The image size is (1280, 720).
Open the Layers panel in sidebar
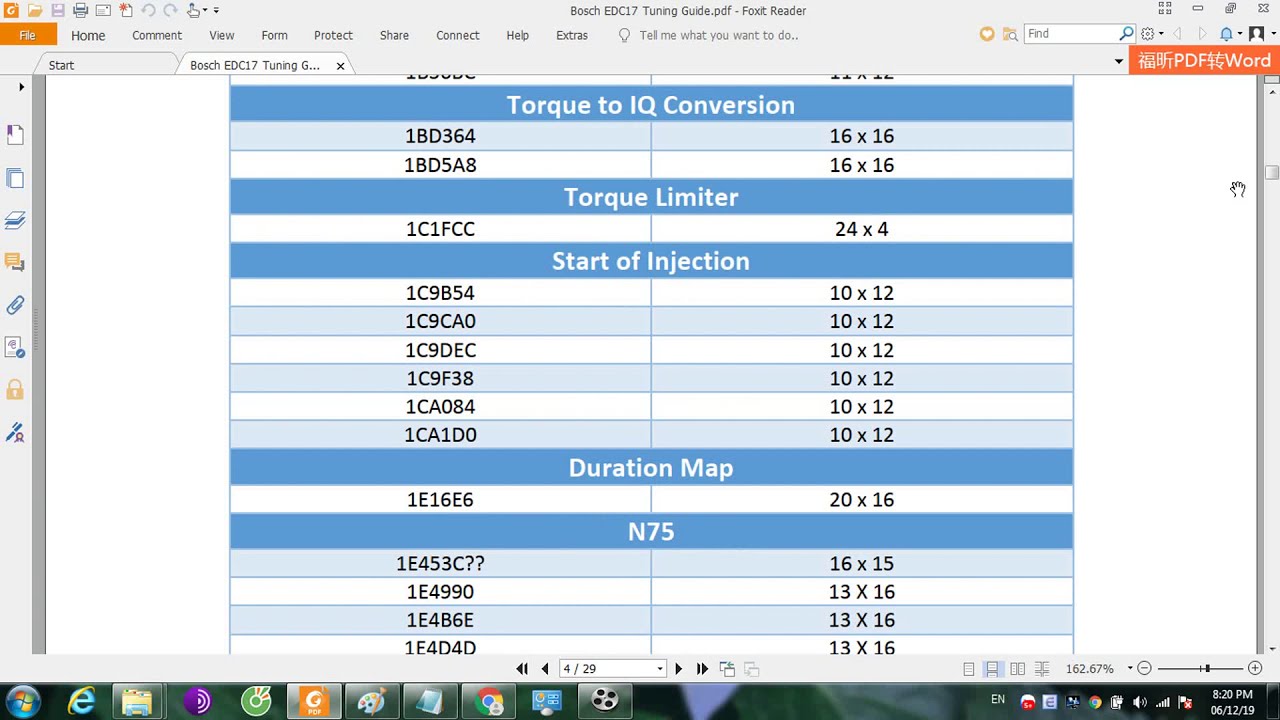click(15, 220)
